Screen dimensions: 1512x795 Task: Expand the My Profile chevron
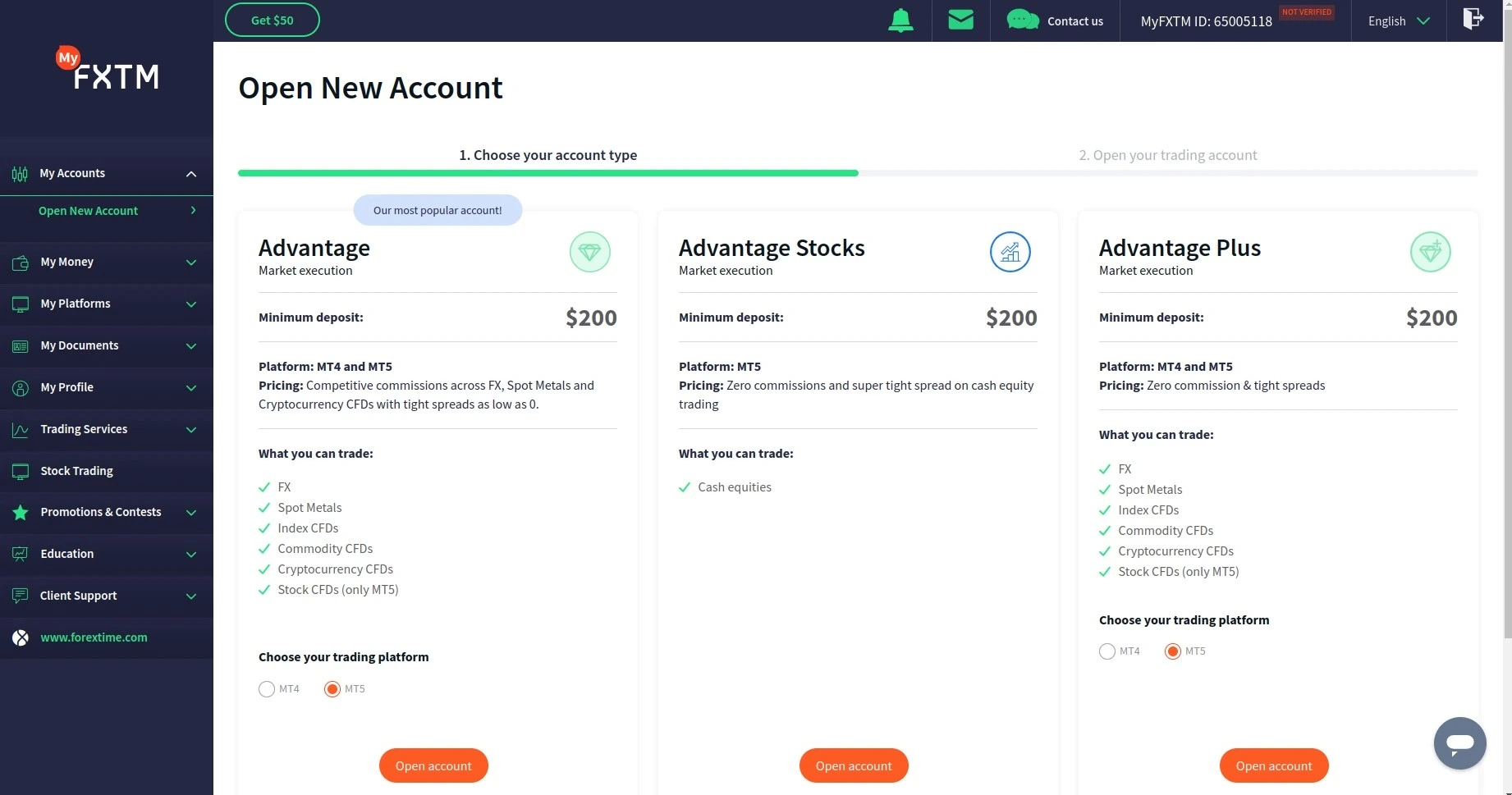click(191, 388)
